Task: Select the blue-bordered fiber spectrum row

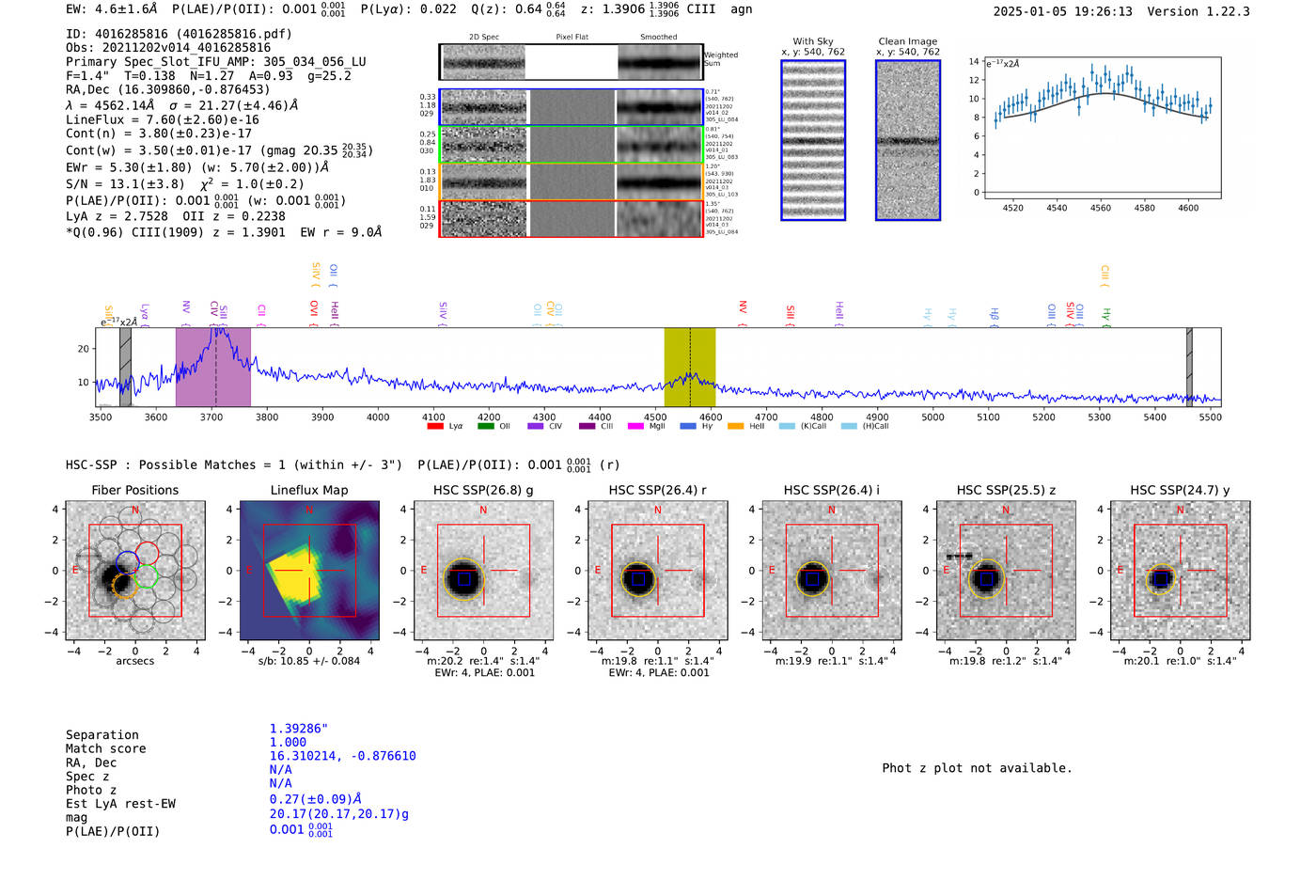Action: point(572,107)
